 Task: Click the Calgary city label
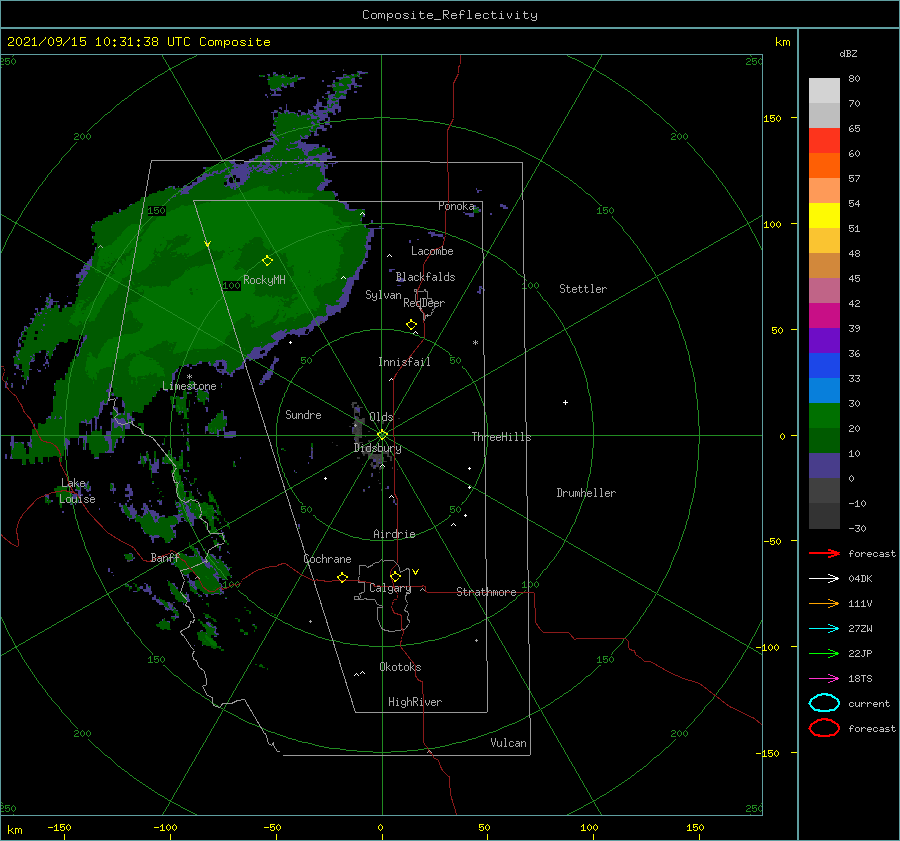click(x=390, y=588)
